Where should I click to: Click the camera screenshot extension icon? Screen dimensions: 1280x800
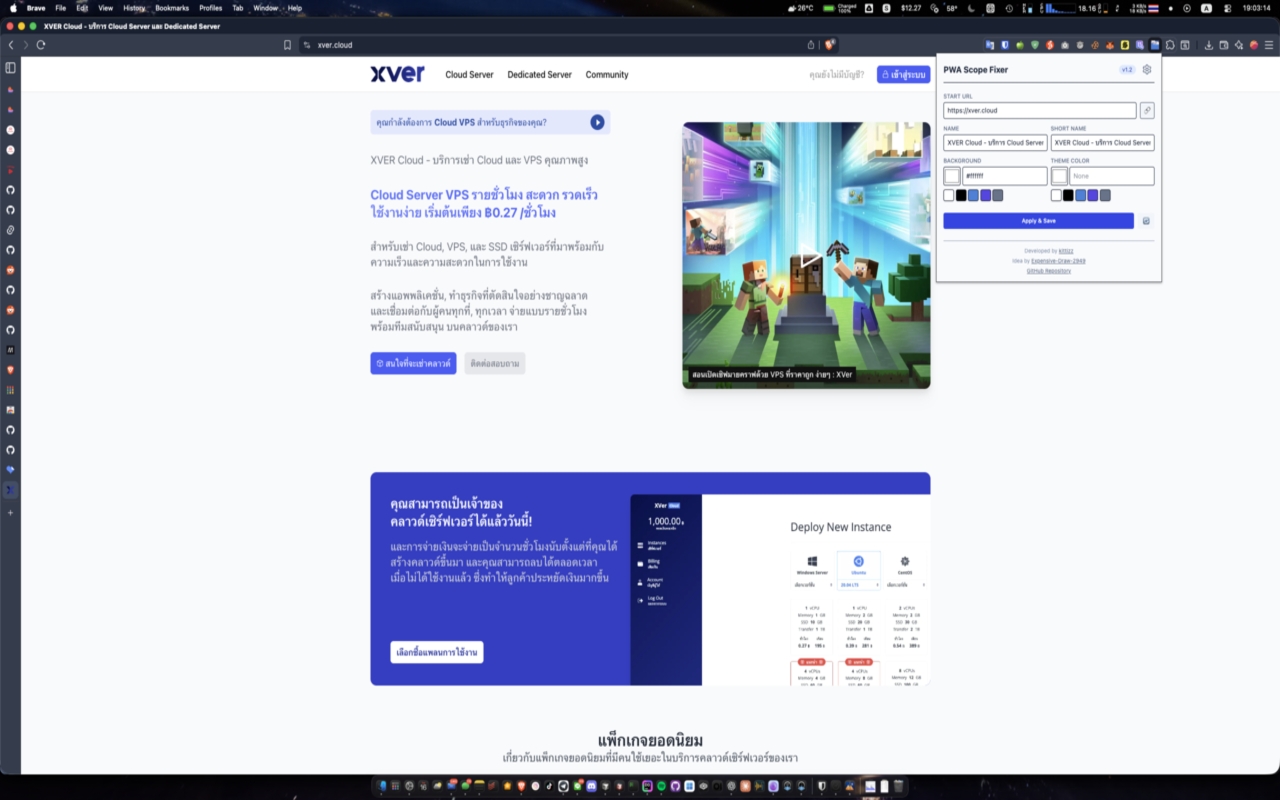[1065, 45]
